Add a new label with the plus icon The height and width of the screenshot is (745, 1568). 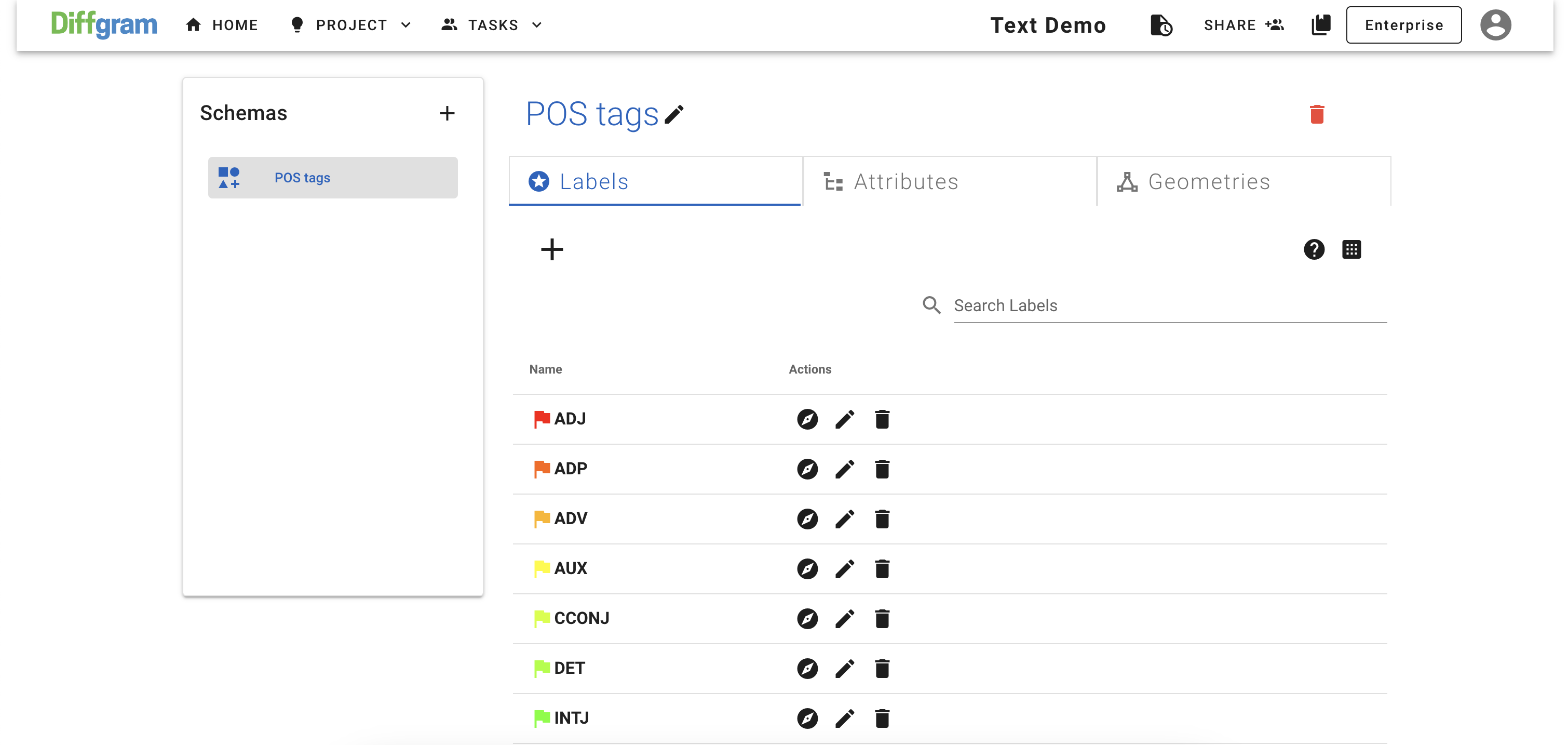pos(551,249)
